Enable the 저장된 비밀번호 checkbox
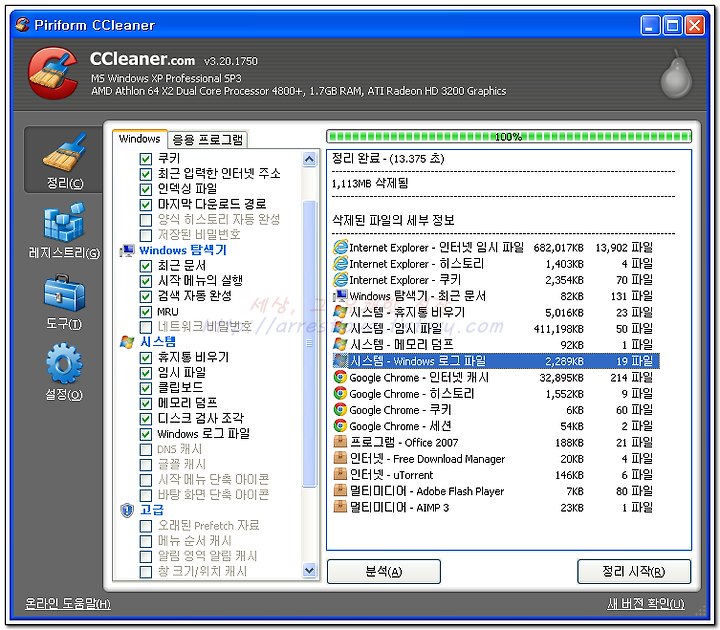Screen dimensions: 720x630 pos(146,236)
